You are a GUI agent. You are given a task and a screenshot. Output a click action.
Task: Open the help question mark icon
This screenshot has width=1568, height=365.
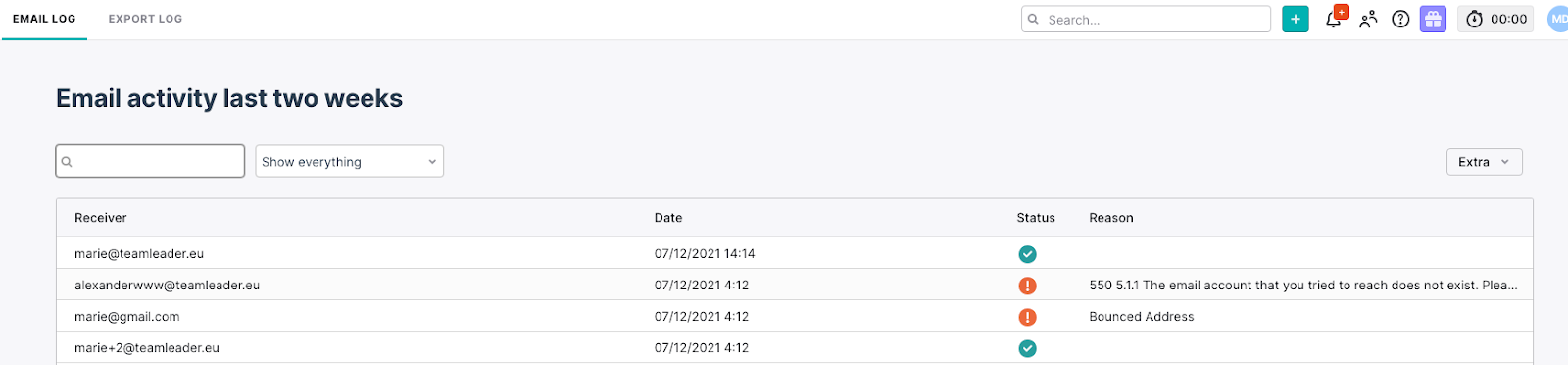(1400, 19)
